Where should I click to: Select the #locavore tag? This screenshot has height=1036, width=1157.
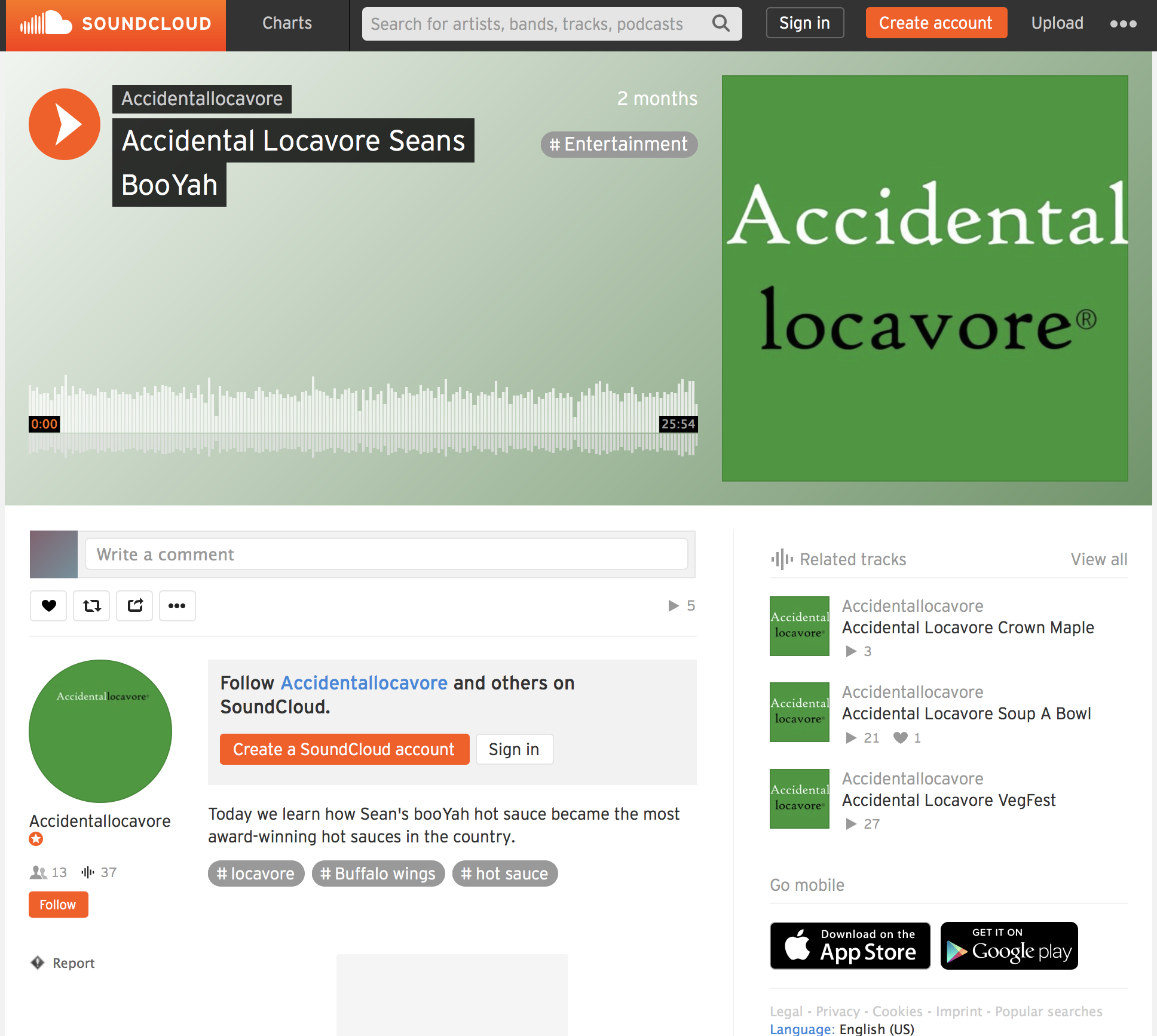click(256, 873)
